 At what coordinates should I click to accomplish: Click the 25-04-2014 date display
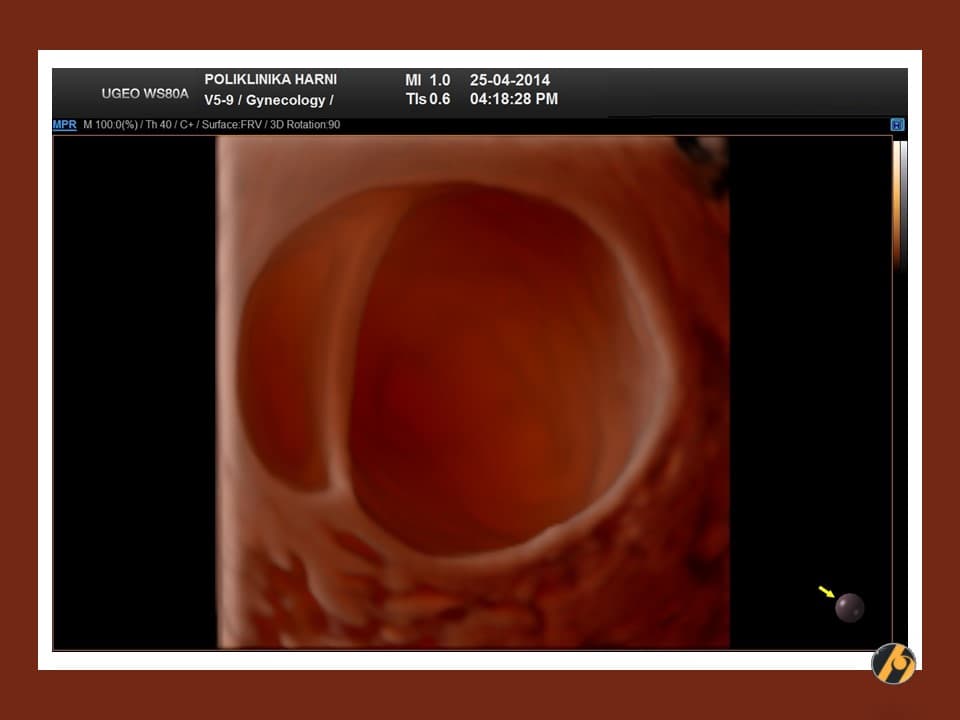coord(512,80)
